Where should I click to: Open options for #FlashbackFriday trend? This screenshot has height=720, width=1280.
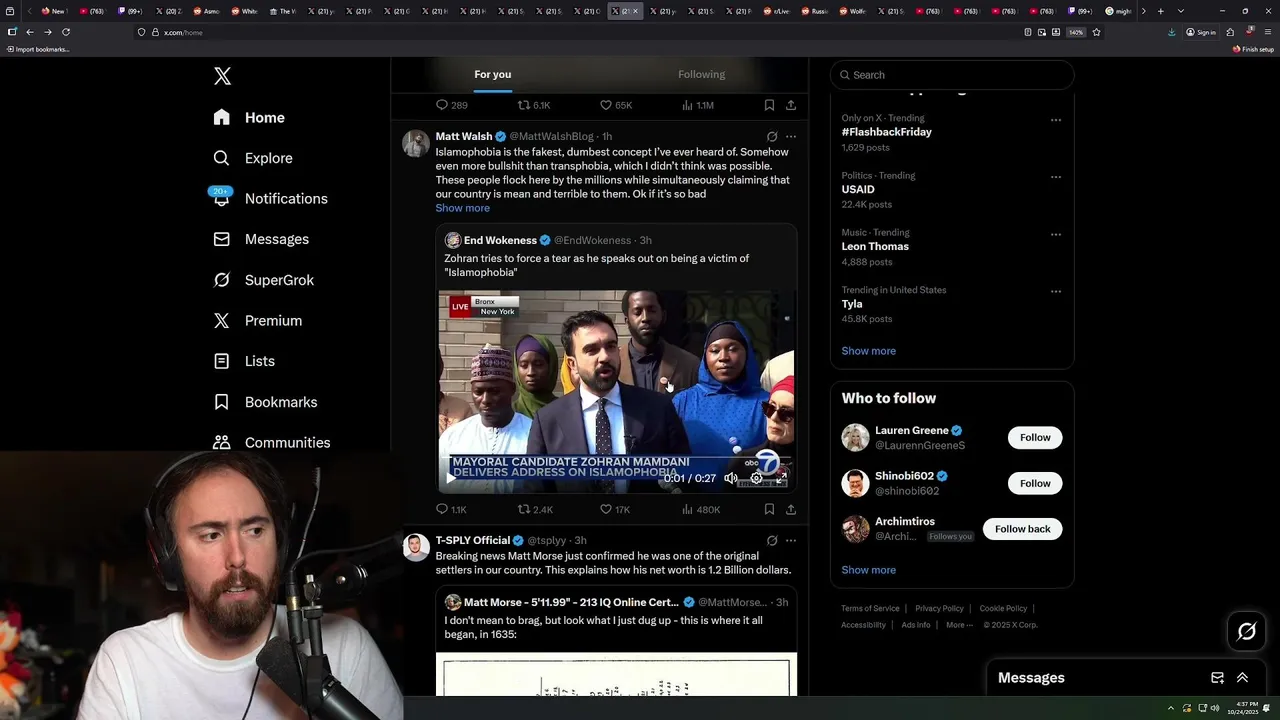(1056, 120)
